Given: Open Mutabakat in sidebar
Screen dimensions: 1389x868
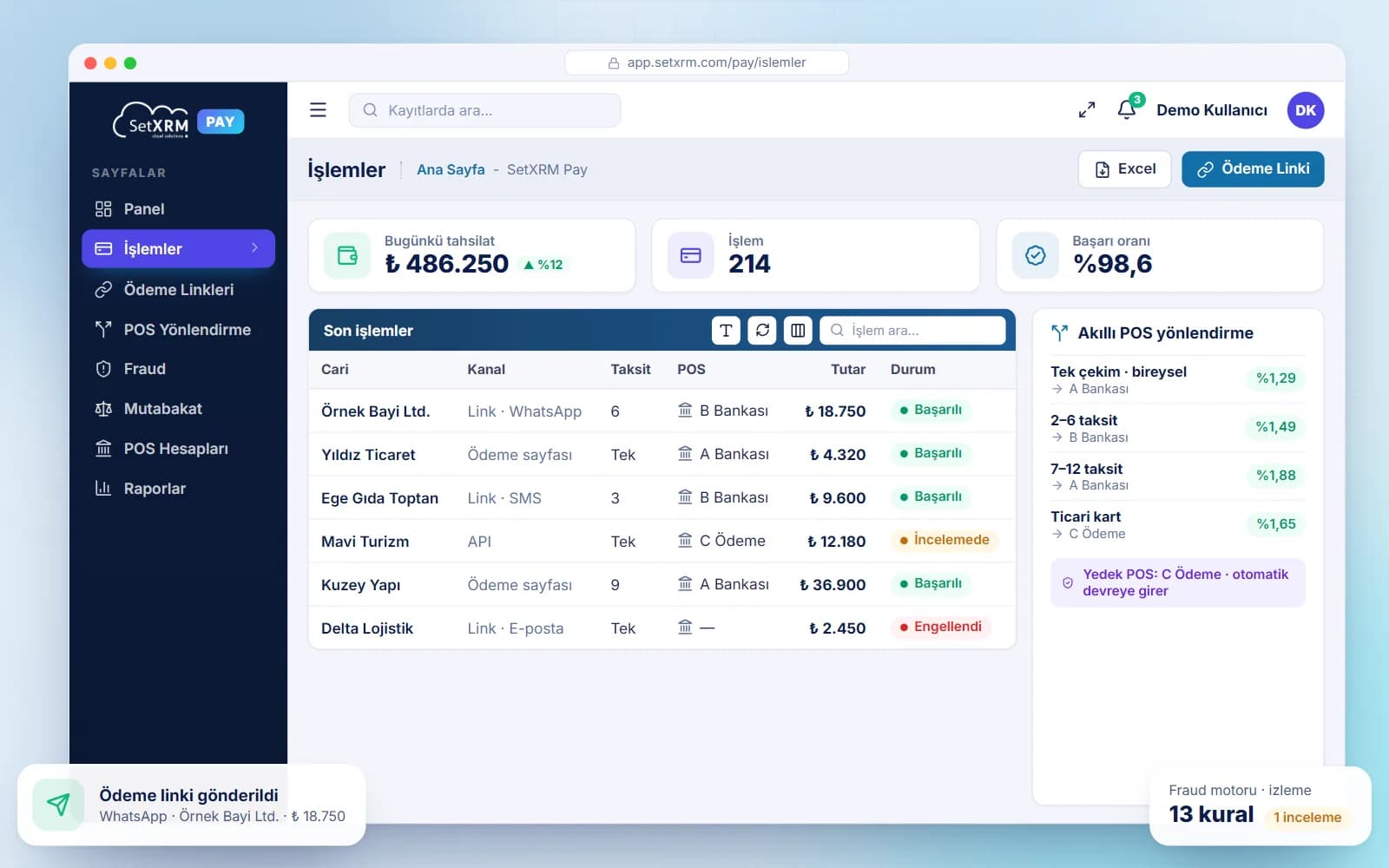Looking at the screenshot, I should (x=178, y=409).
